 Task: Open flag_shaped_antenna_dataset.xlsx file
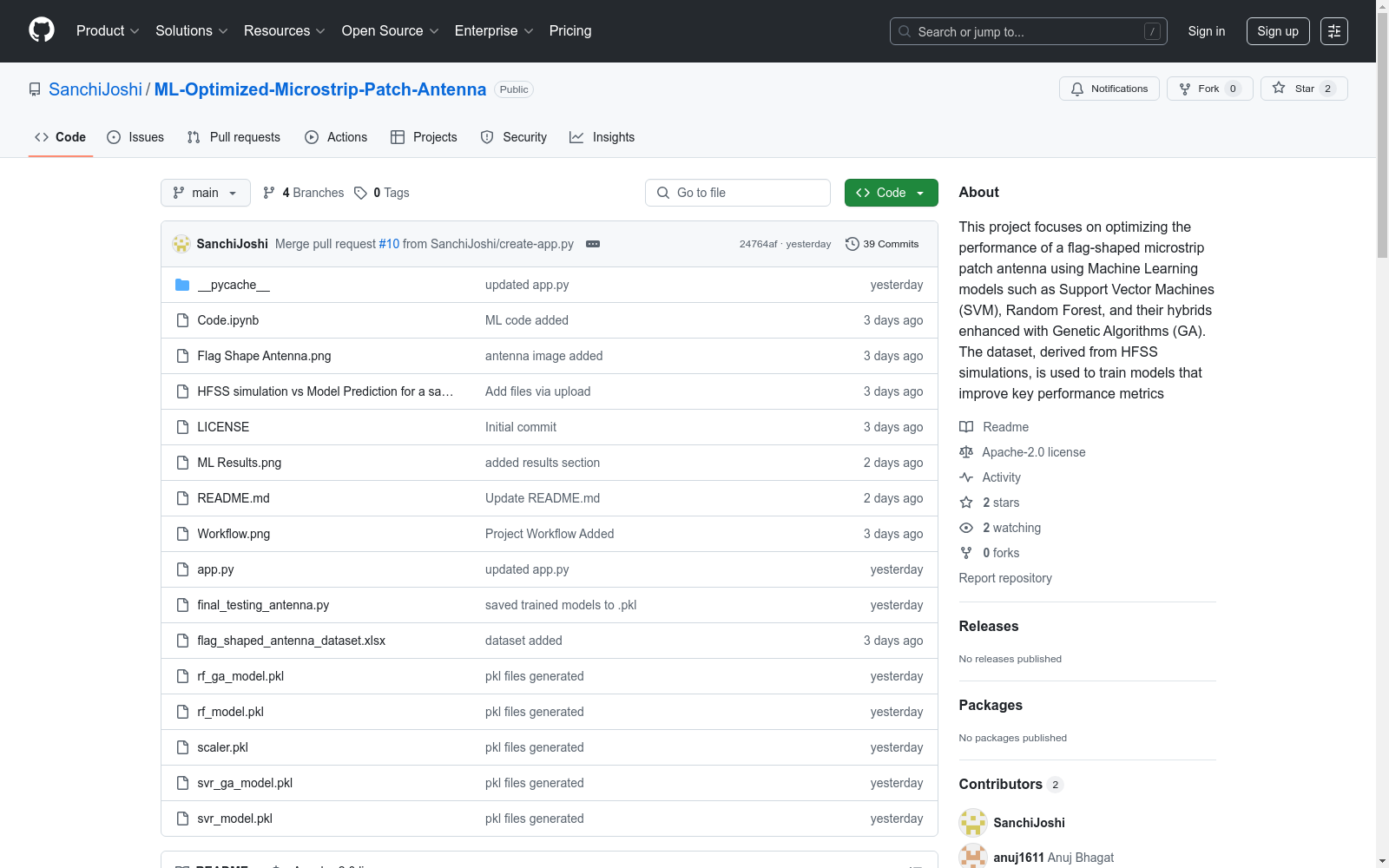point(292,641)
